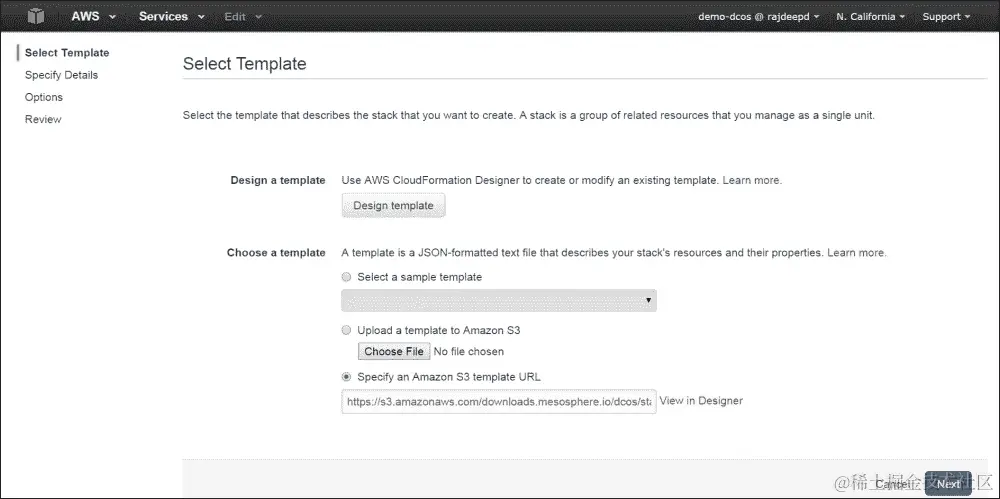Open Learn more link for Choose a template
1000x499 pixels.
[856, 253]
